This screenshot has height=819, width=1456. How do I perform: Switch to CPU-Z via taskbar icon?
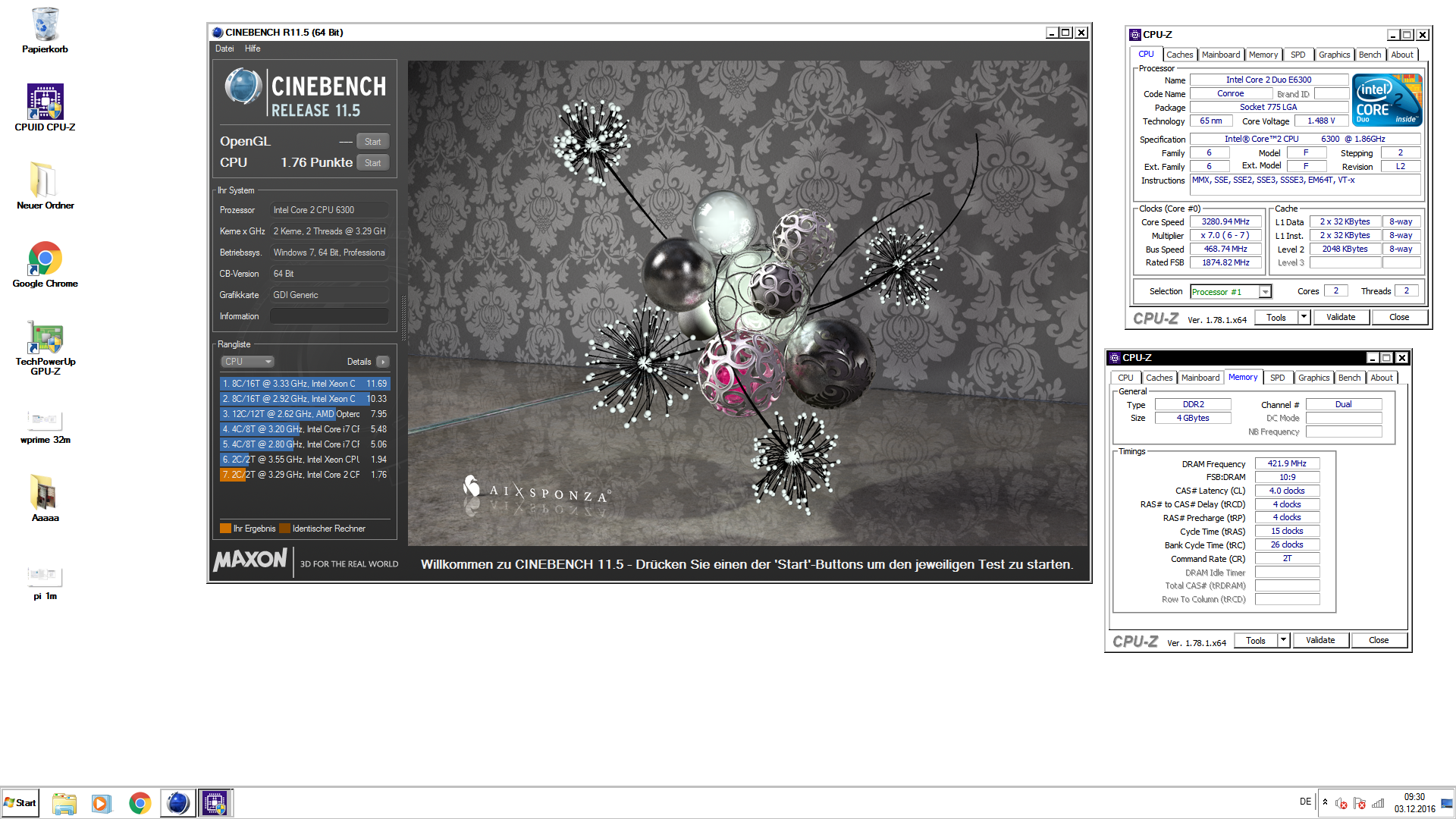215,803
